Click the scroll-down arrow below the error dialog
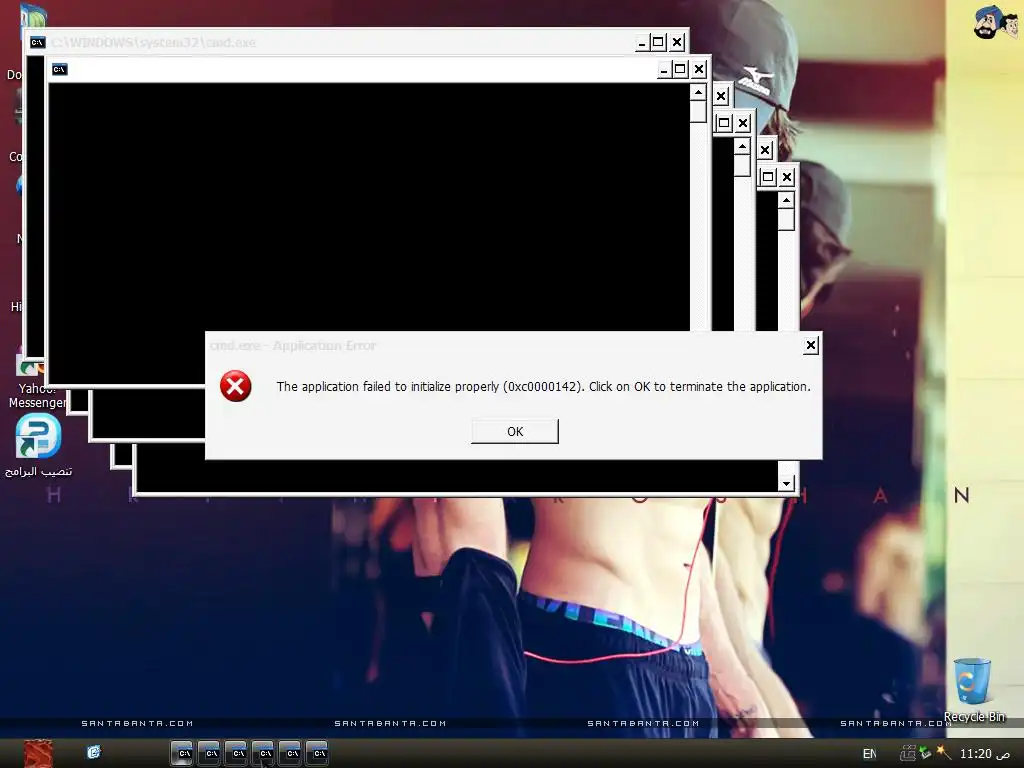The width and height of the screenshot is (1024, 768). [x=786, y=483]
